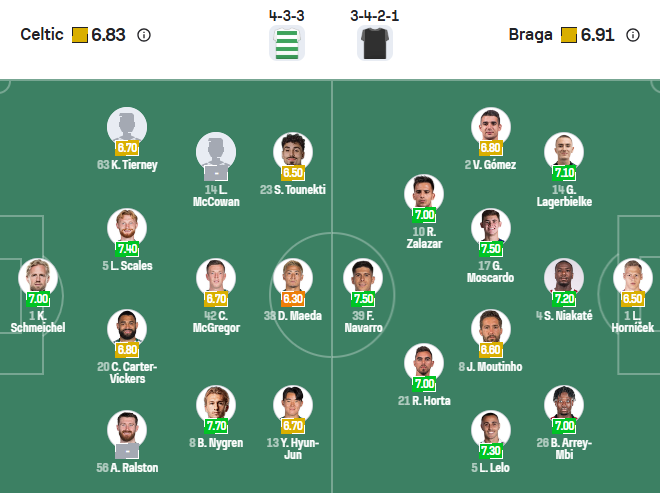Click the Celtic team name
The height and width of the screenshot is (493, 660).
click(42, 35)
